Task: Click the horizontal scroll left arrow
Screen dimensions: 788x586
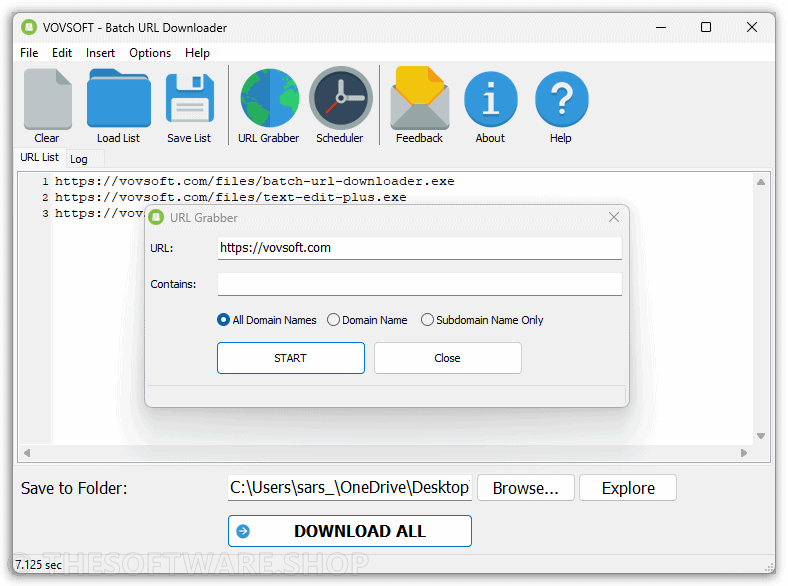Action: pos(27,453)
